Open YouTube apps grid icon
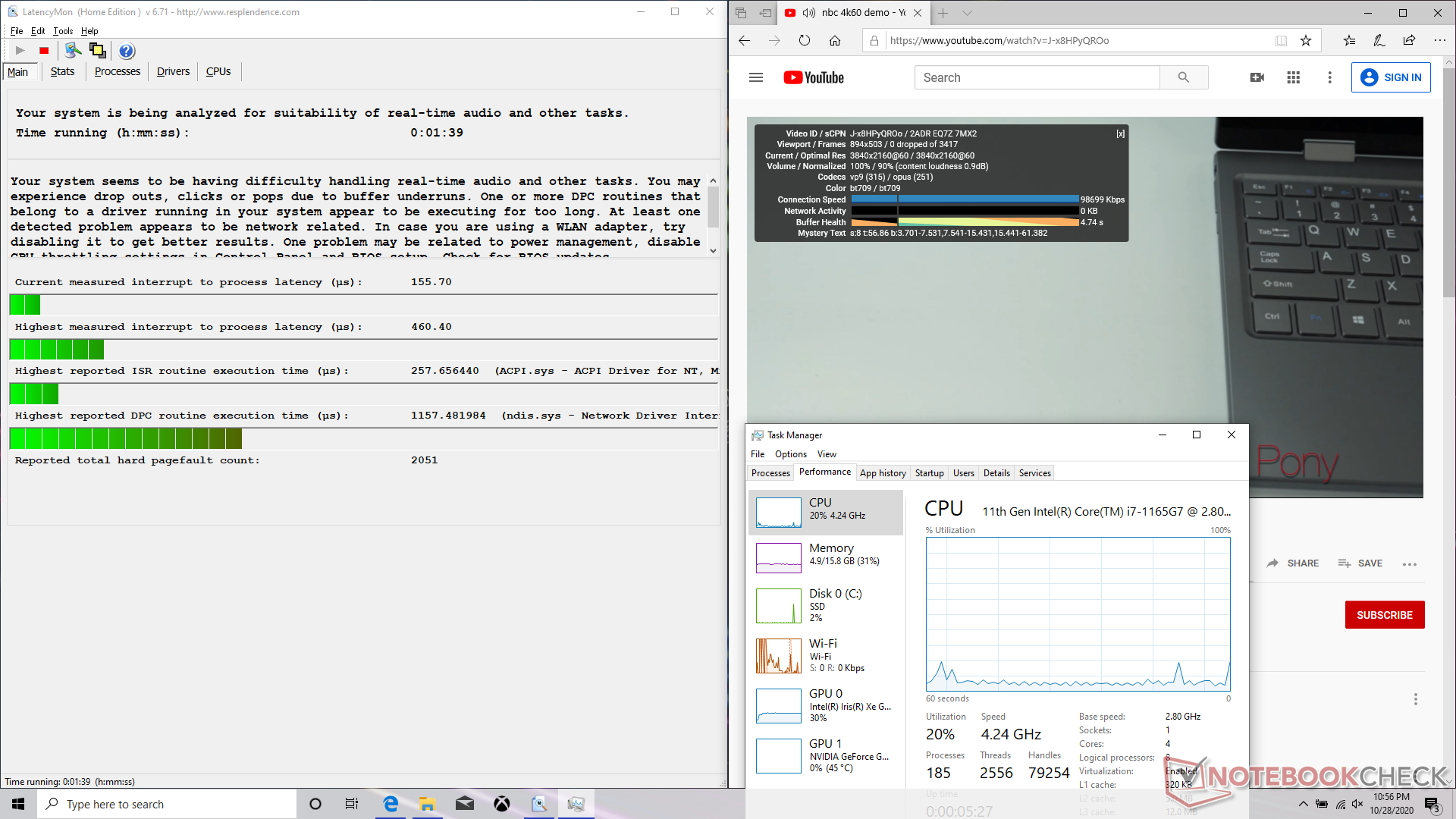This screenshot has width=1456, height=819. [x=1293, y=77]
